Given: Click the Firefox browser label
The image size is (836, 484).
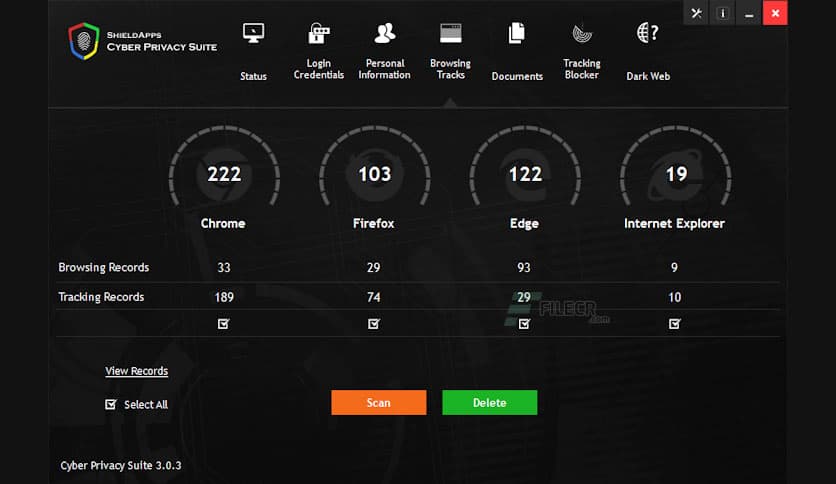Looking at the screenshot, I should pyautogui.click(x=374, y=223).
